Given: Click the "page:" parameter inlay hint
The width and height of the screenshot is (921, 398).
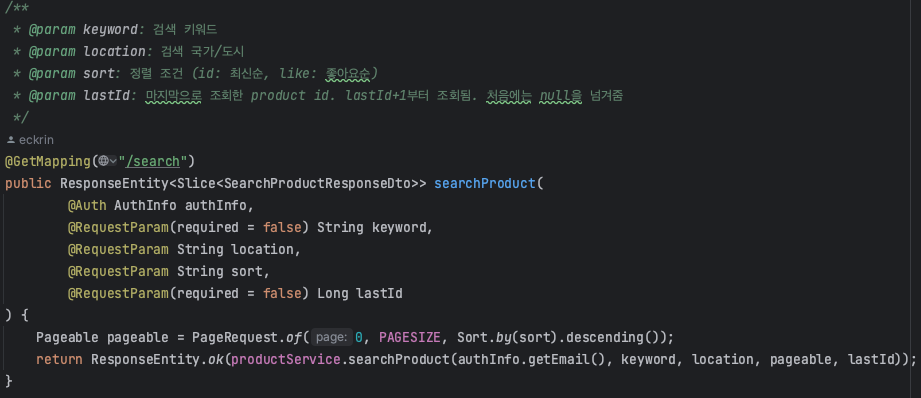Looking at the screenshot, I should pyautogui.click(x=332, y=338).
